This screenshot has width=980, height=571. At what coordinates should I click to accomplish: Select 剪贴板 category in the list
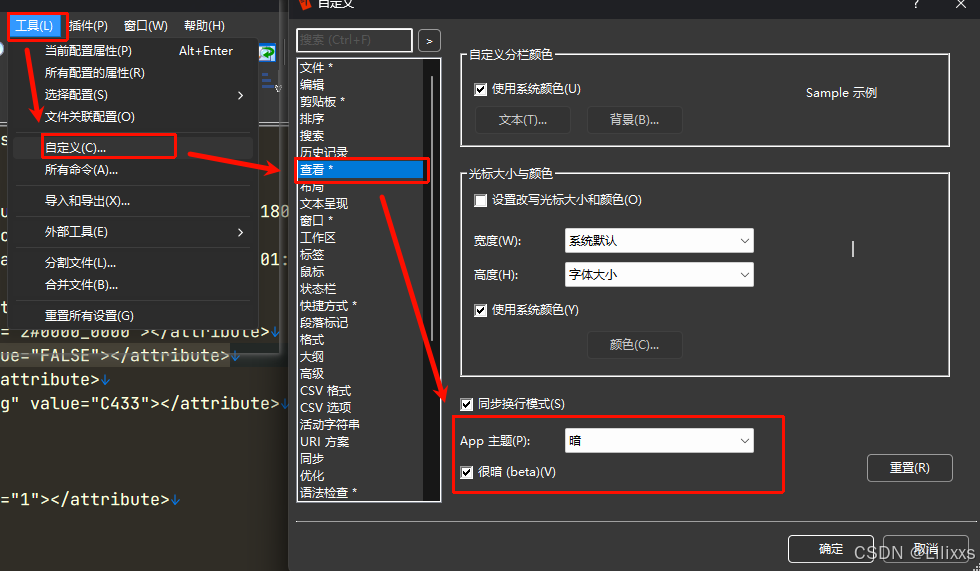[x=361, y=101]
